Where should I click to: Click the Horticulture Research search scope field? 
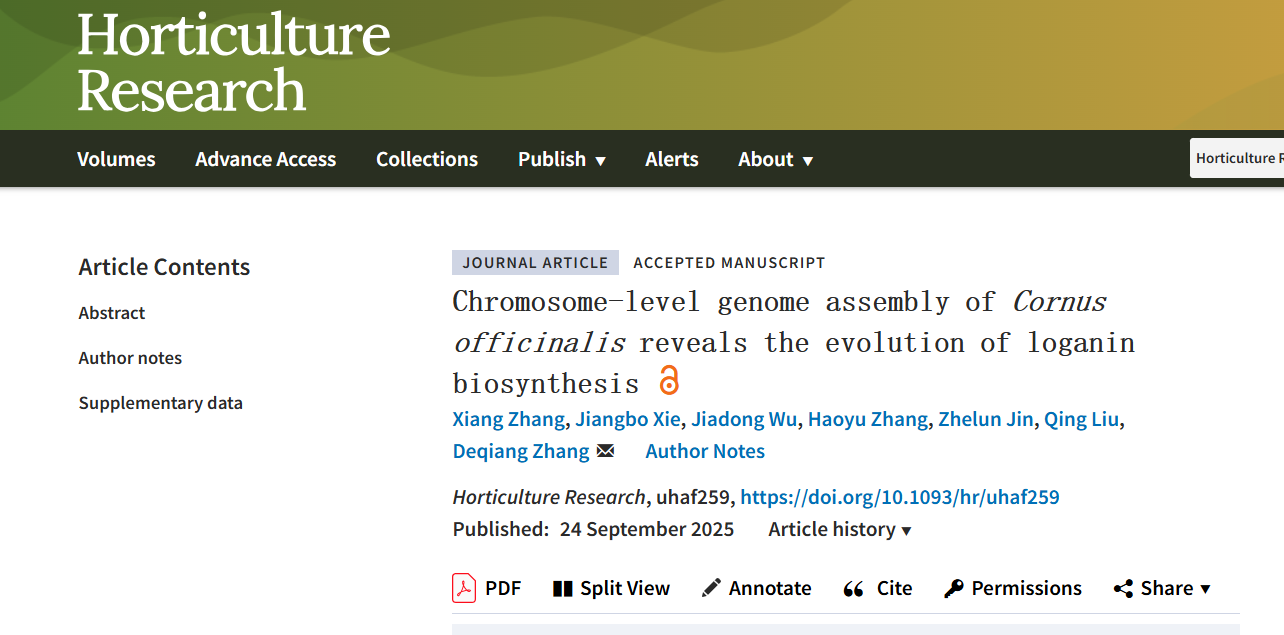tap(1238, 158)
